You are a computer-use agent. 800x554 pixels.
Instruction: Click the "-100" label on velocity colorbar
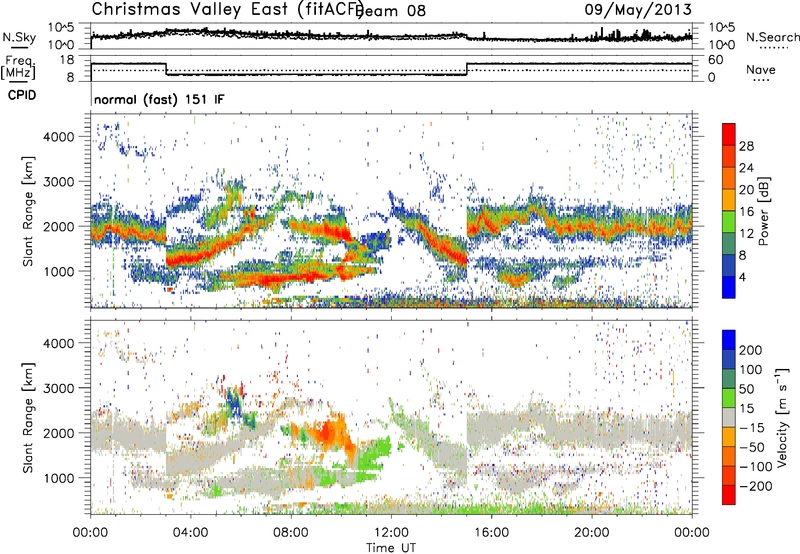(756, 467)
